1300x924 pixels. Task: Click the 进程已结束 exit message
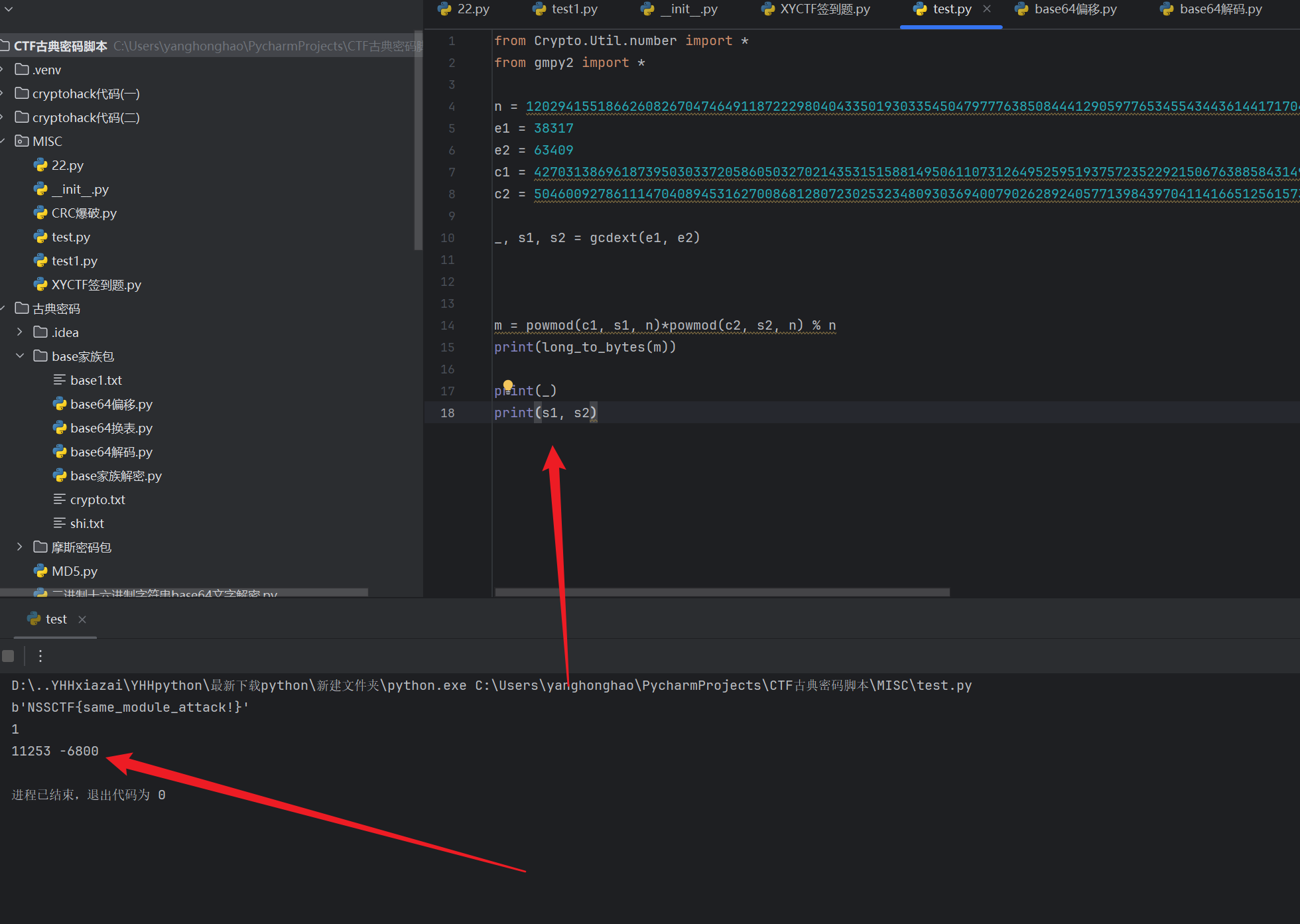[x=88, y=795]
